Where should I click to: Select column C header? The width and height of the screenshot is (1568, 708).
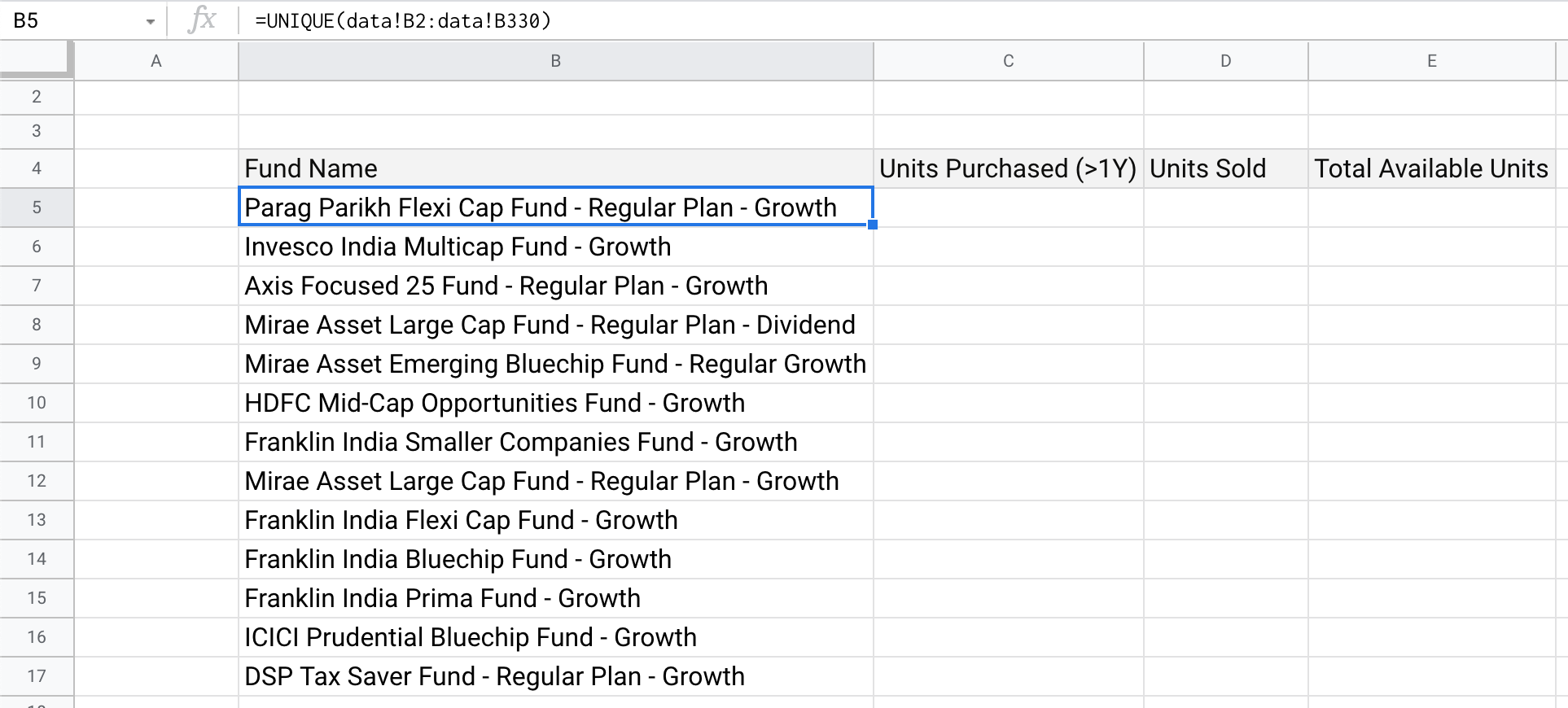click(1009, 61)
